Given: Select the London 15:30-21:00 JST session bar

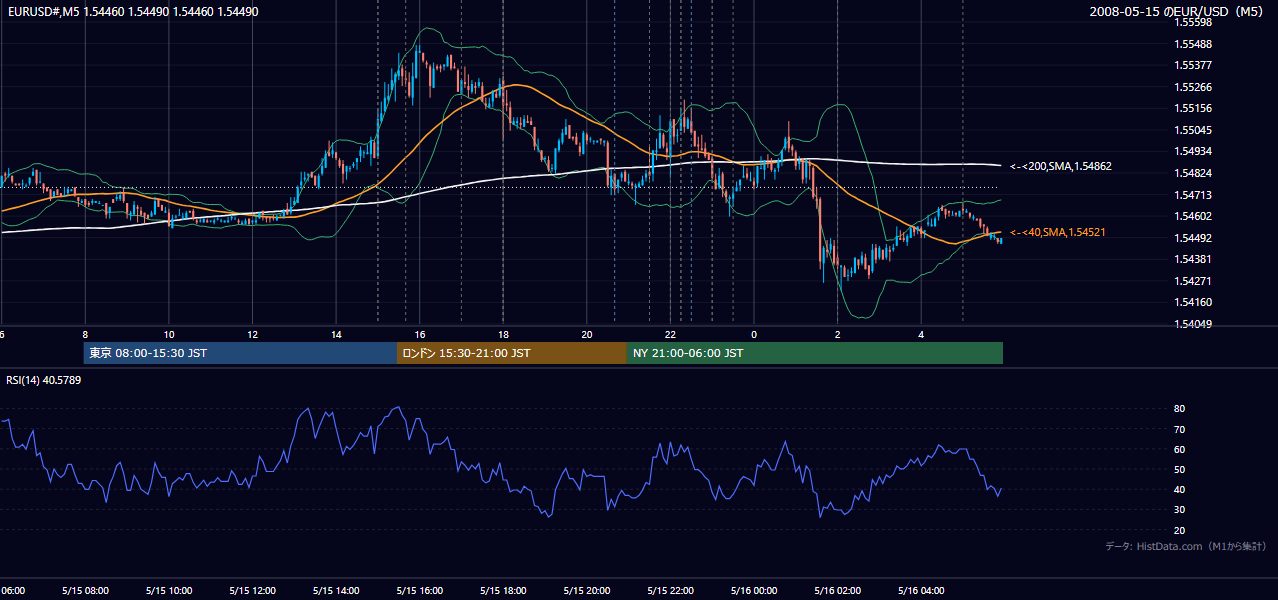Looking at the screenshot, I should (x=512, y=353).
